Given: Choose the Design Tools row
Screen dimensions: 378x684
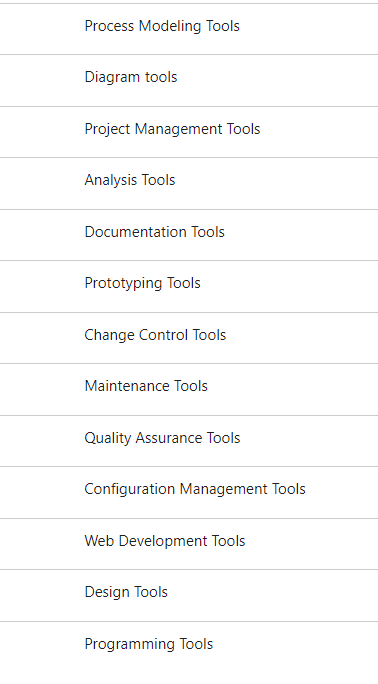Looking at the screenshot, I should [x=189, y=595].
